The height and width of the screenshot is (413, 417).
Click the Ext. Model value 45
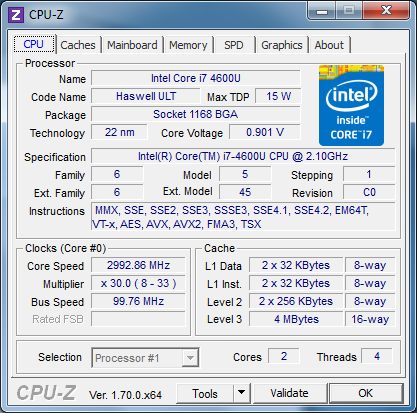tap(245, 192)
